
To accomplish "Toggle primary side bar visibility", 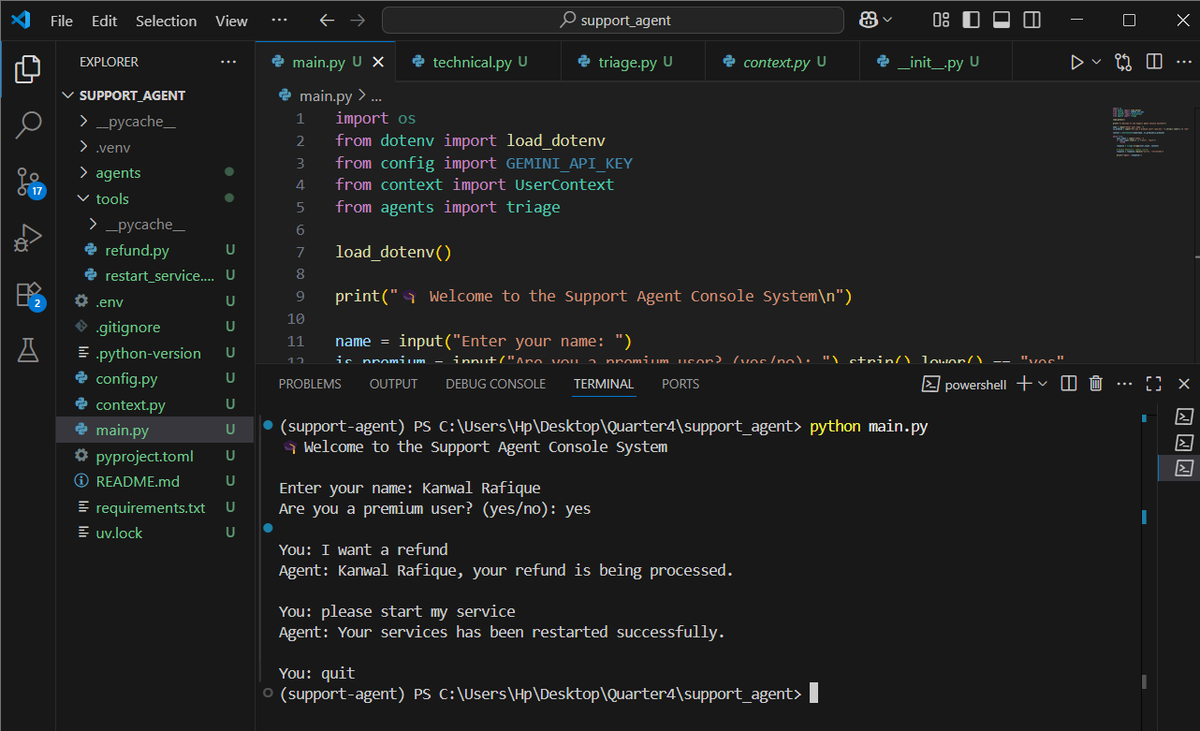I will 970,20.
